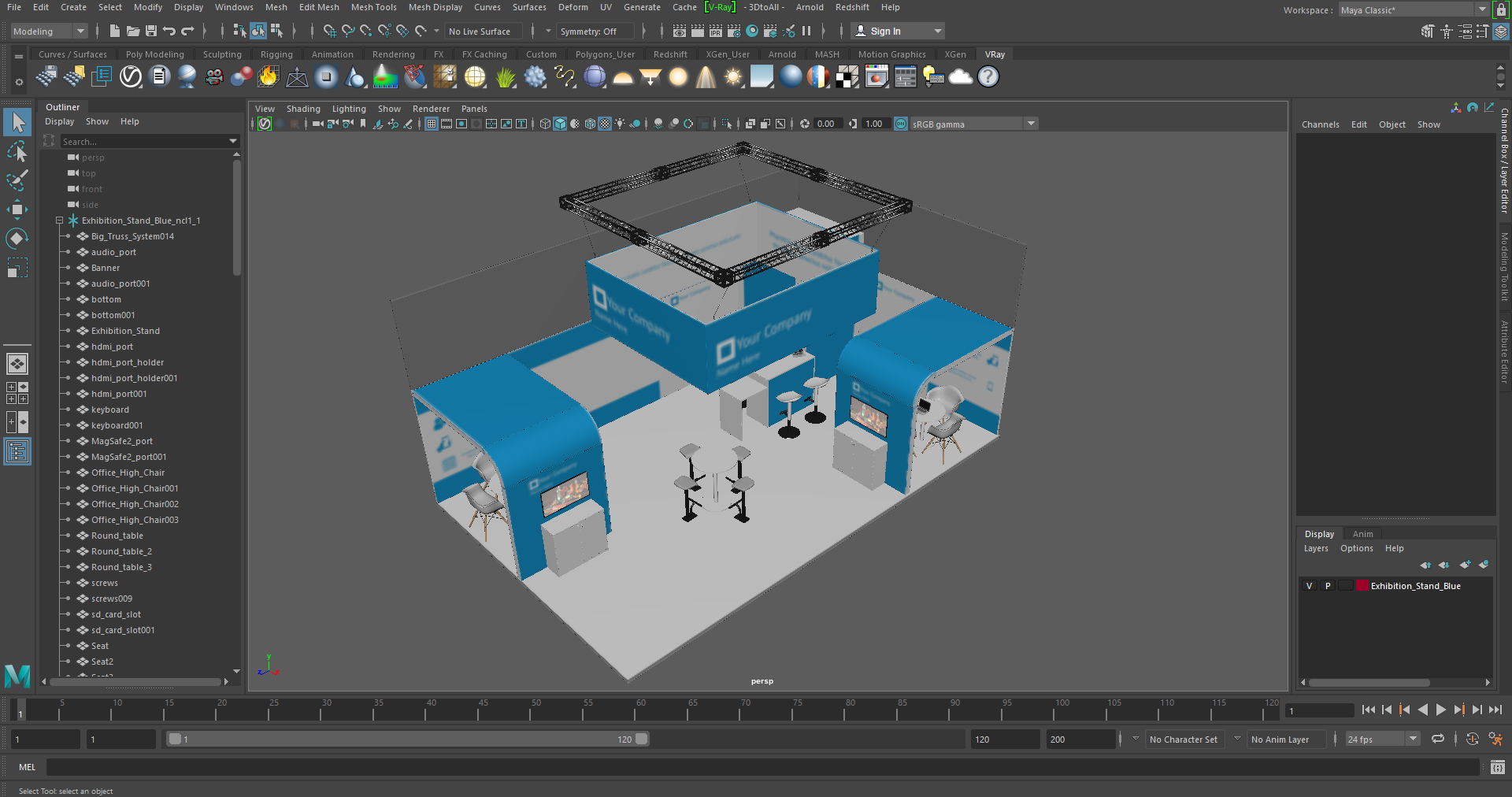This screenshot has height=797, width=1512.
Task: Click the V-Ray fire volume icon
Action: 269,76
